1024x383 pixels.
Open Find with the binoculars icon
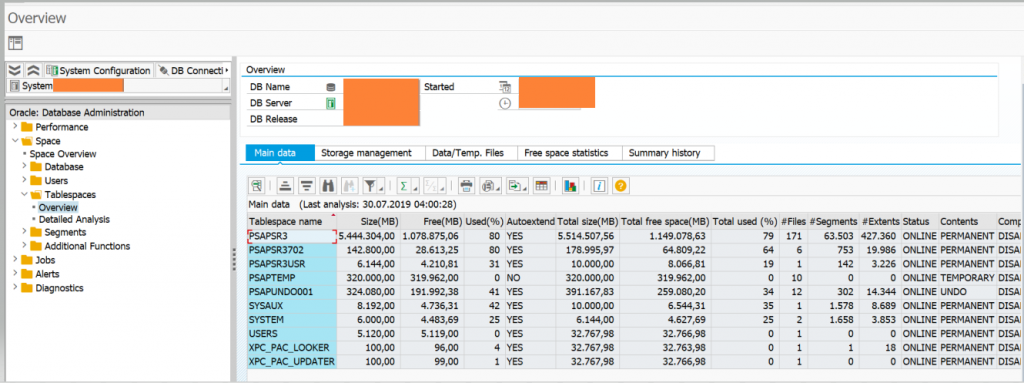pyautogui.click(x=327, y=186)
